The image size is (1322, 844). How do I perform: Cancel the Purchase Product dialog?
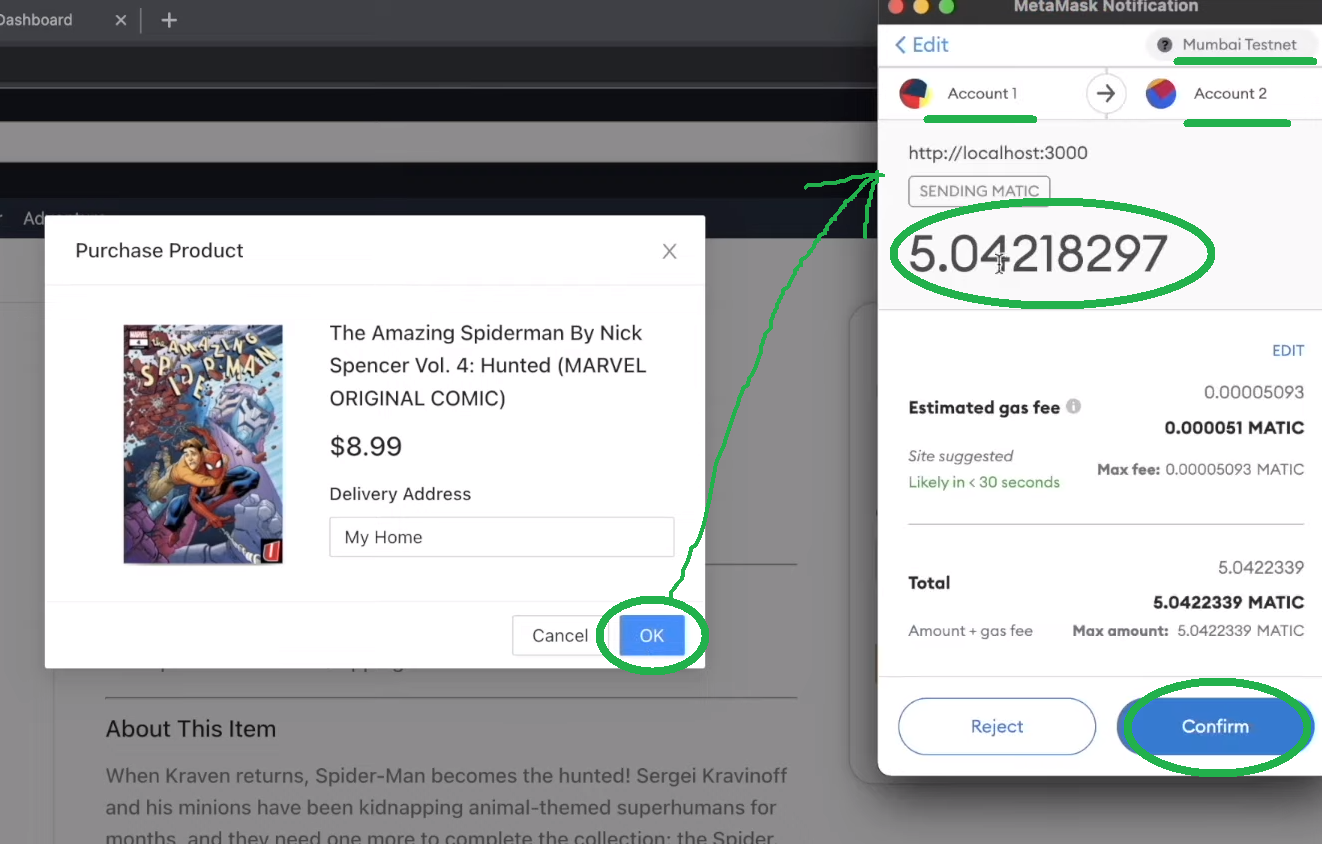click(x=560, y=636)
